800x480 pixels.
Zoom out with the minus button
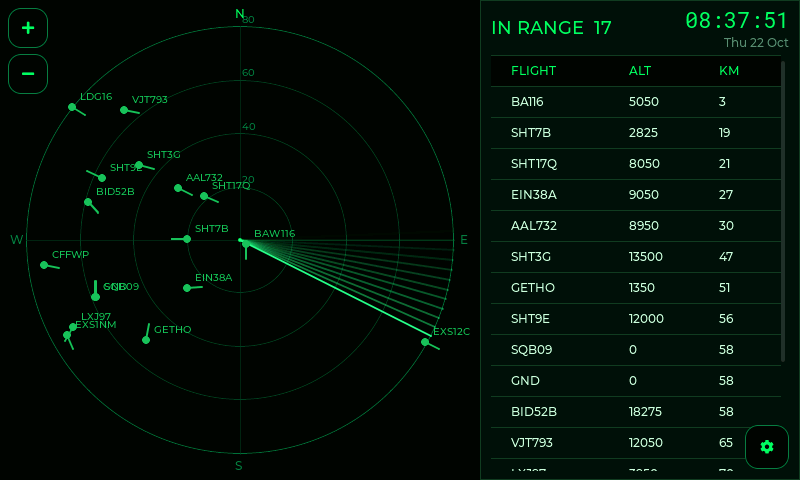click(28, 74)
